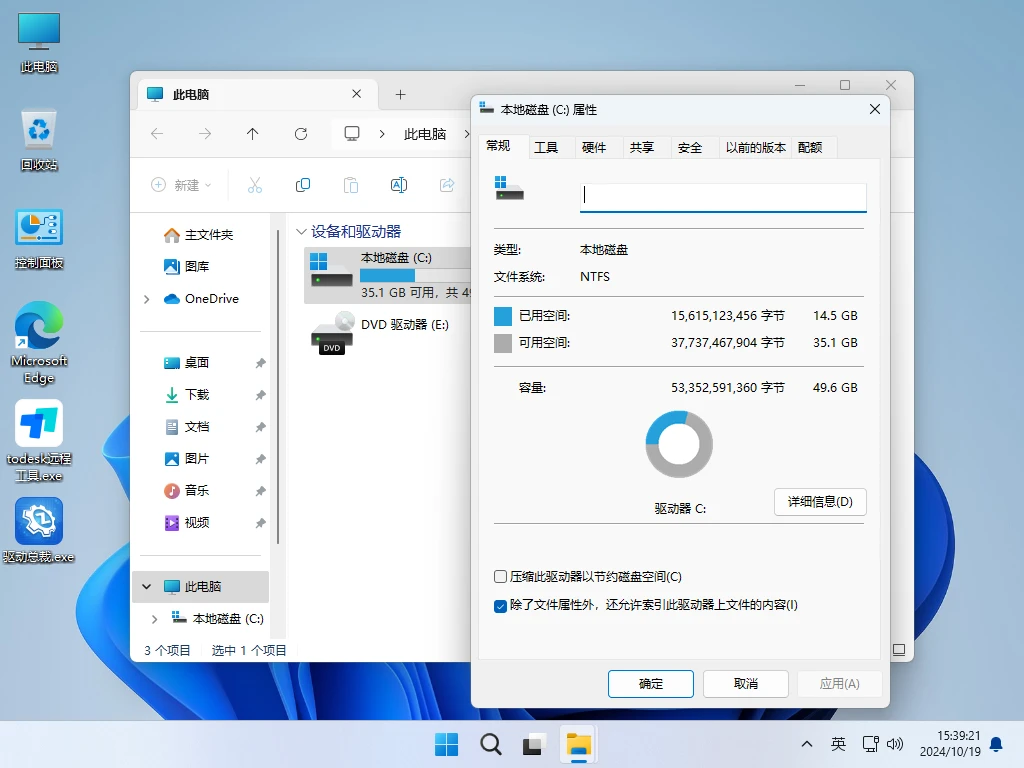
Task: Go forward in File Explorer
Action: pos(205,134)
